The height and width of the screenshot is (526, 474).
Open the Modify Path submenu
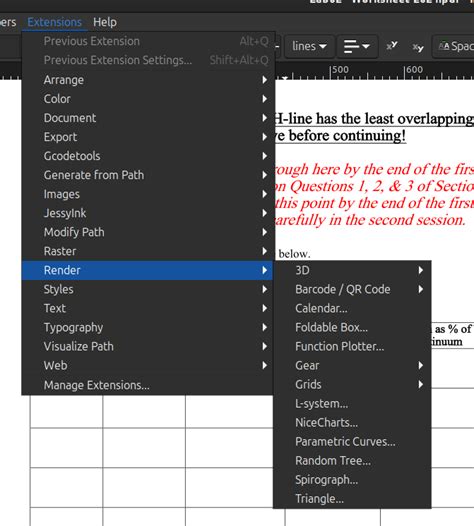[148, 232]
